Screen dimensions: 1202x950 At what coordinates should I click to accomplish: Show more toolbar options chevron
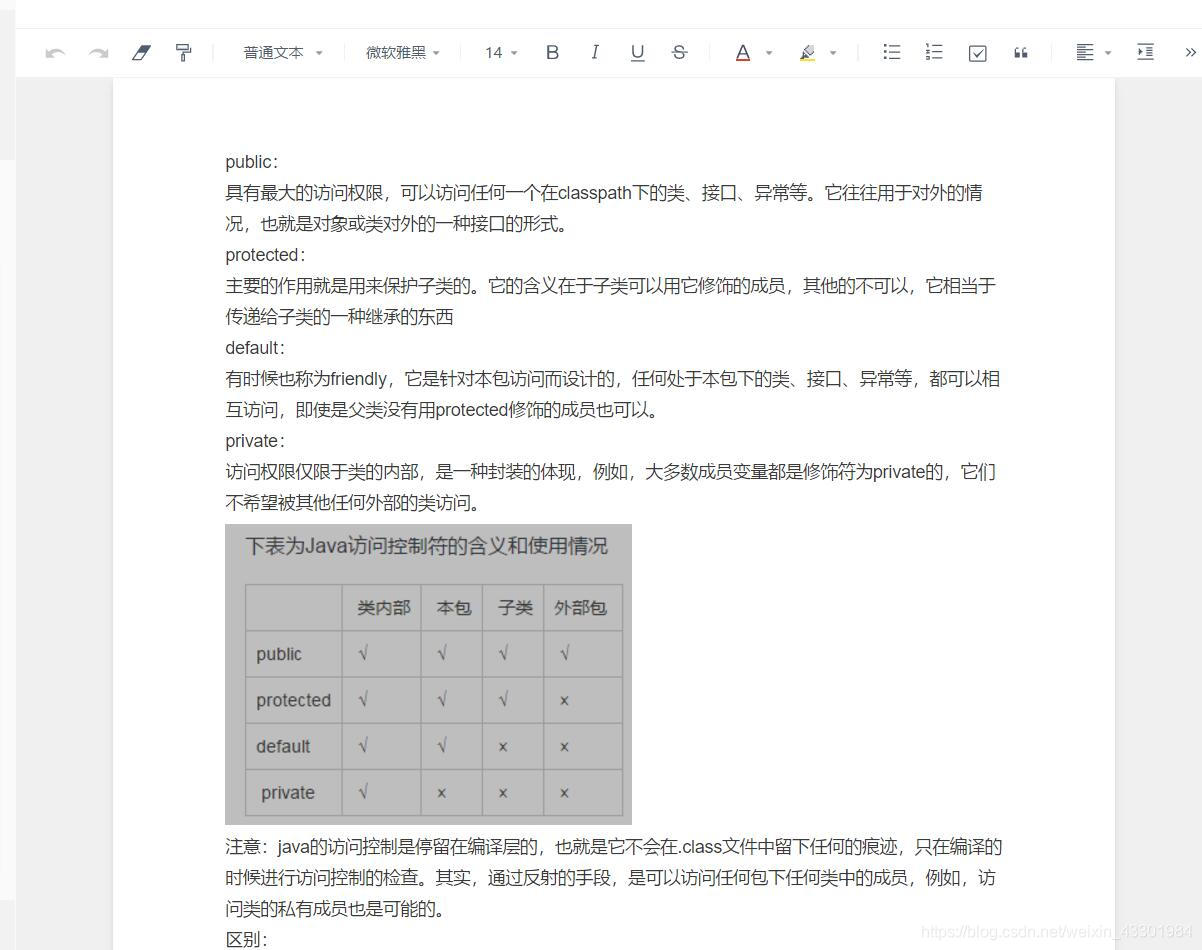(1190, 53)
